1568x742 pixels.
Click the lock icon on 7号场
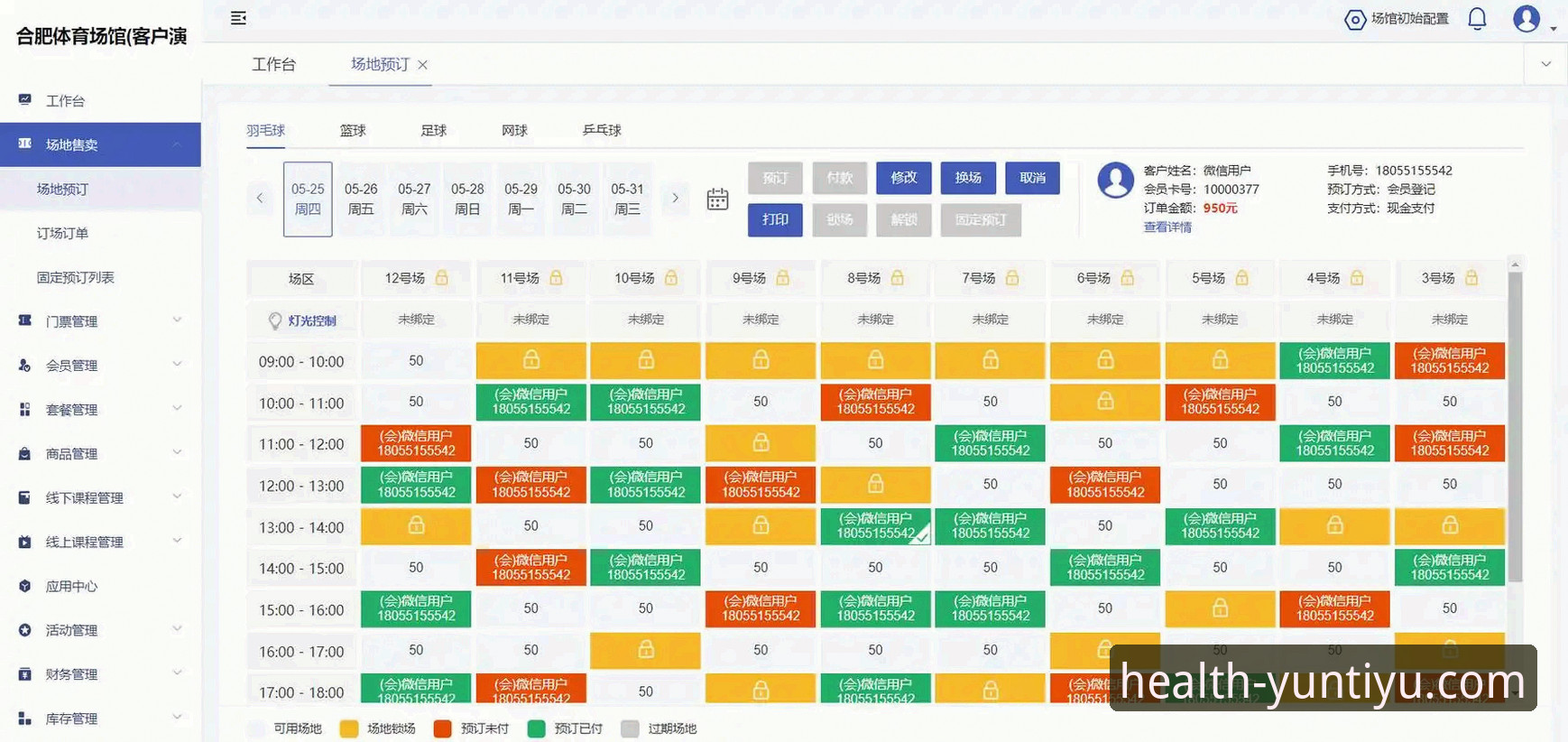click(x=1012, y=278)
